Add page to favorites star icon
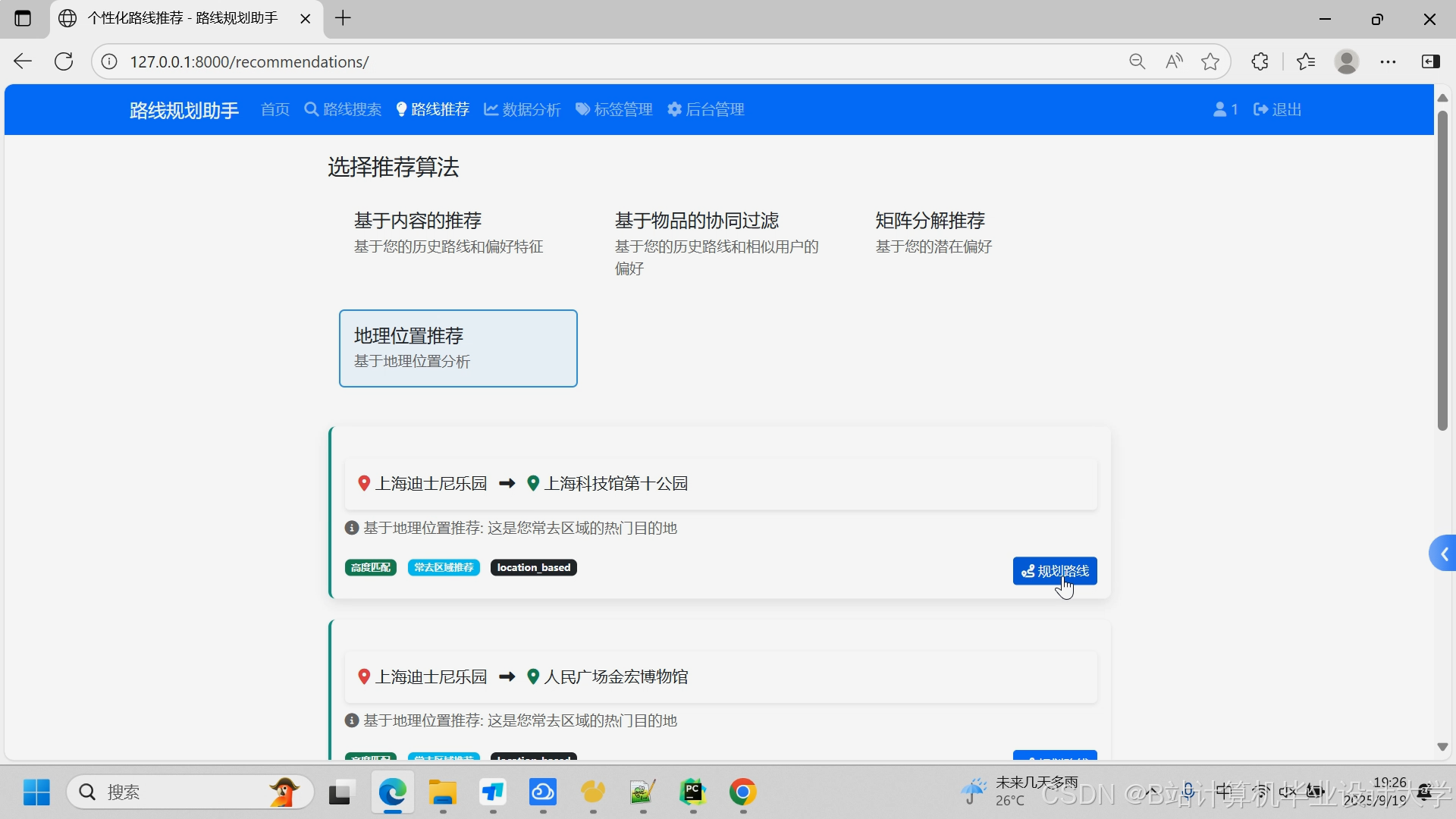This screenshot has height=819, width=1456. (1210, 61)
